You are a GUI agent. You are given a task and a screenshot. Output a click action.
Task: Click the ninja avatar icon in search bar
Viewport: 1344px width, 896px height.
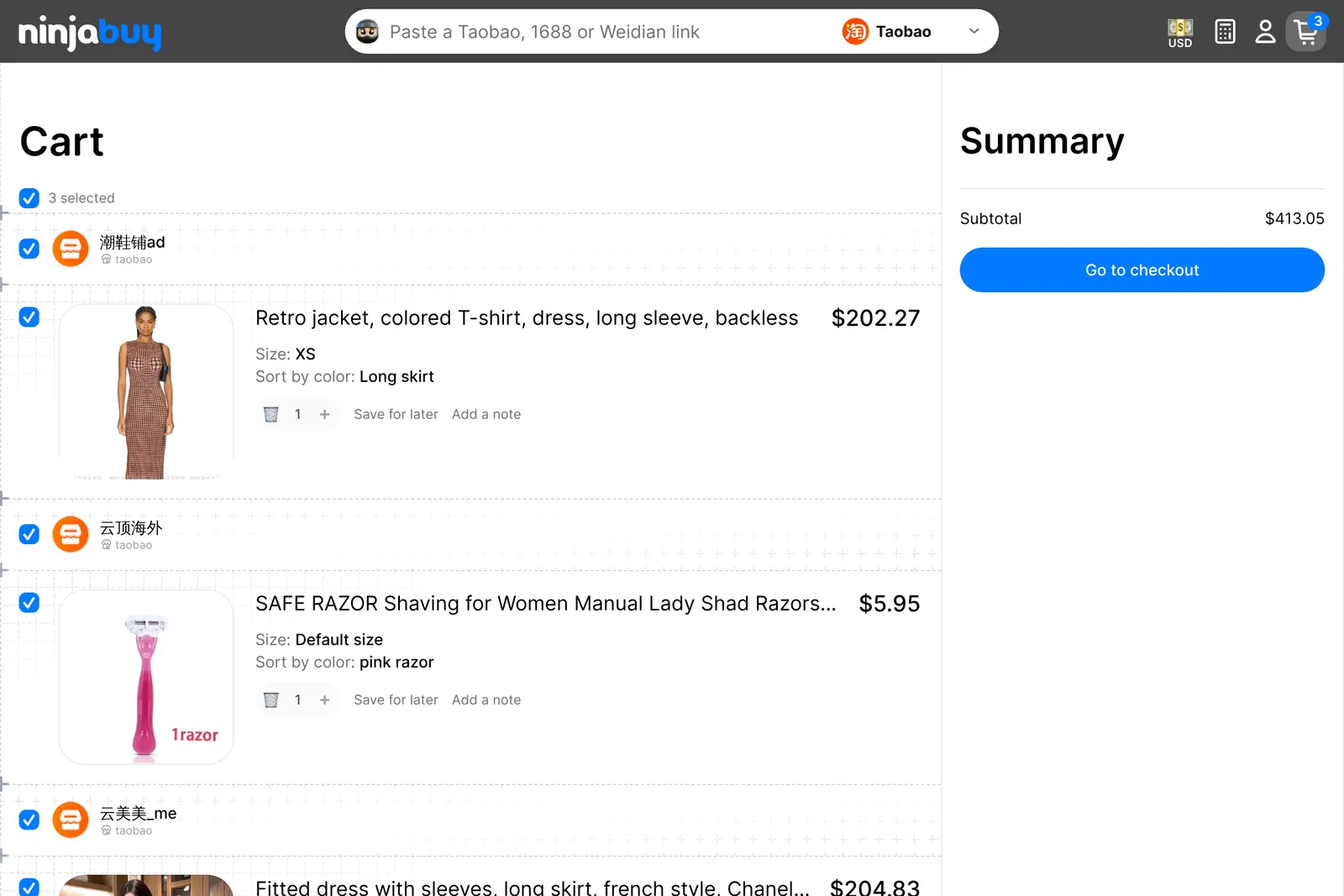coord(368,32)
